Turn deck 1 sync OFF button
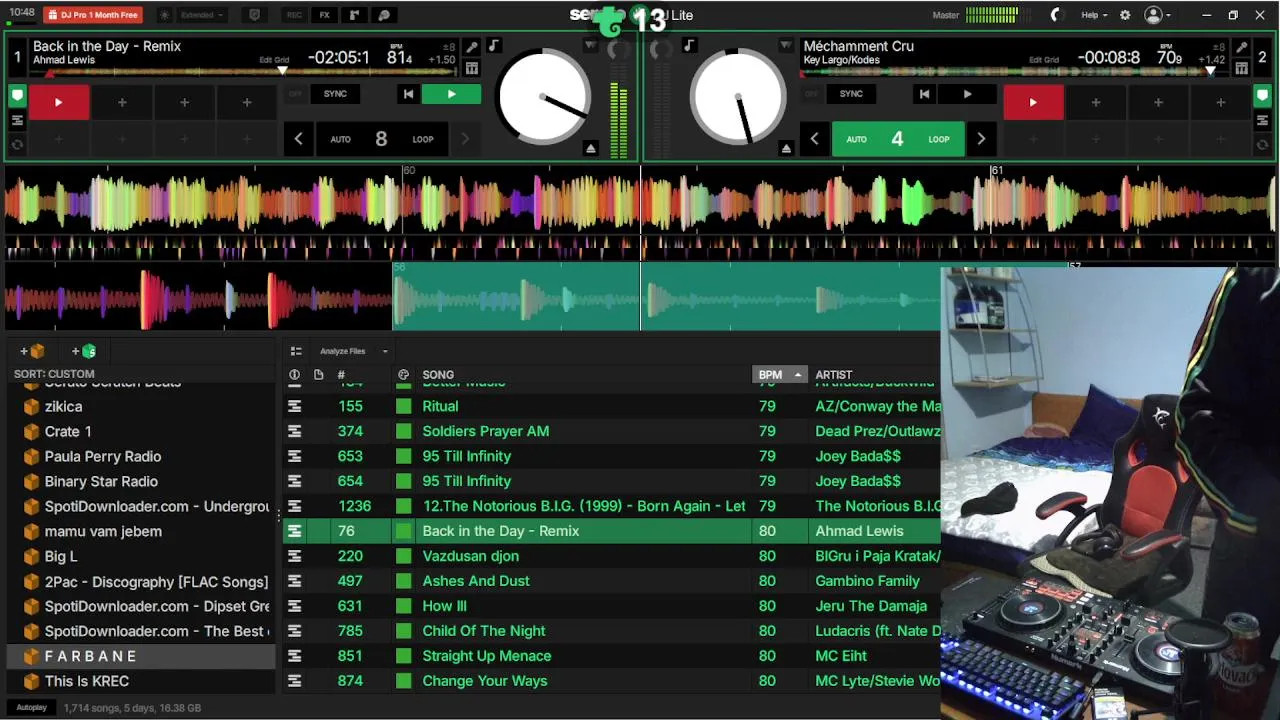The height and width of the screenshot is (720, 1280). point(295,94)
